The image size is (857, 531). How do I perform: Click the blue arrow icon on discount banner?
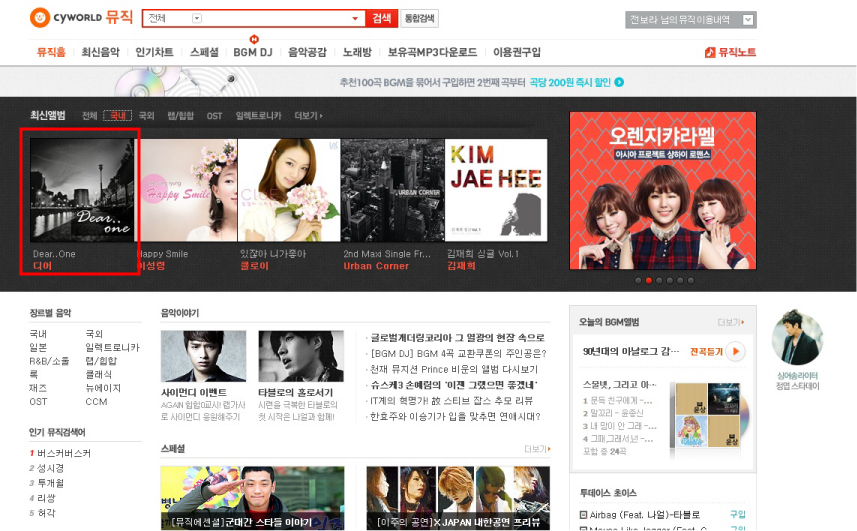(619, 82)
